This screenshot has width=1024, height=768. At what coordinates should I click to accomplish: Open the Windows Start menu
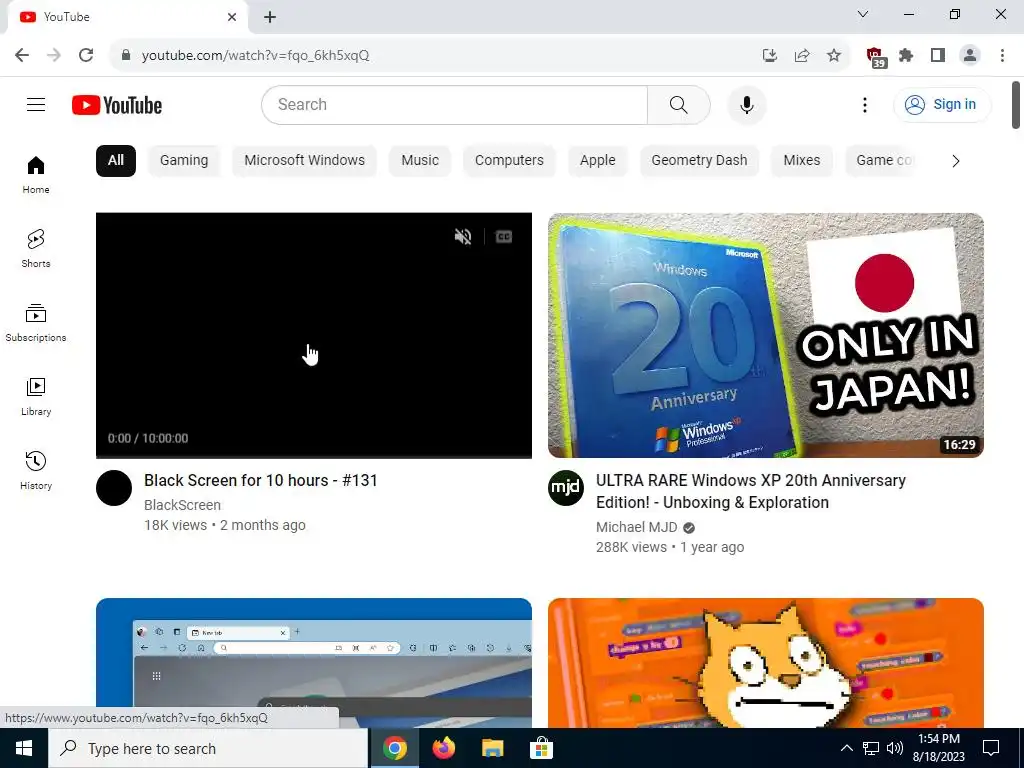24,748
